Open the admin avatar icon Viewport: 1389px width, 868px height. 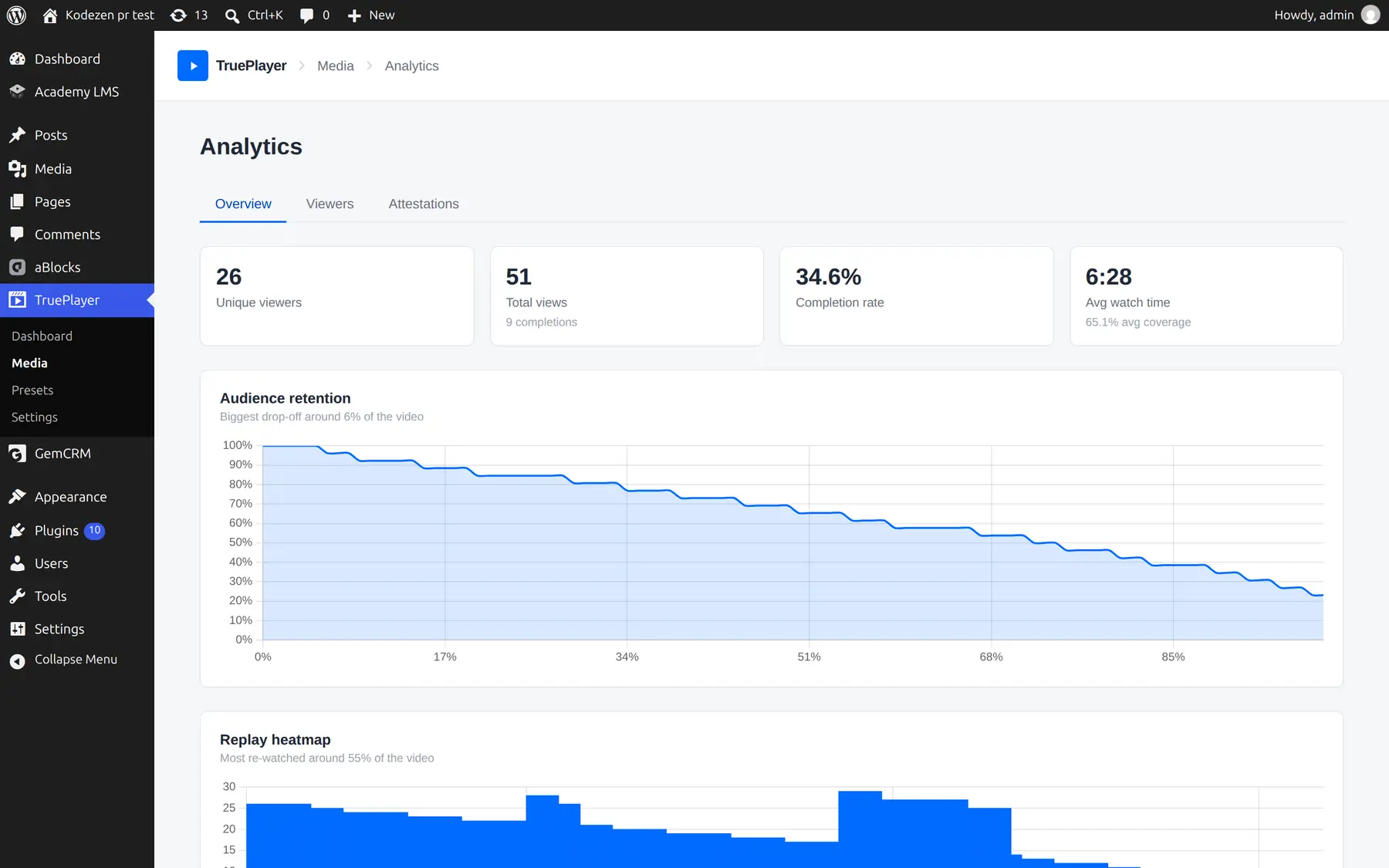tap(1370, 15)
